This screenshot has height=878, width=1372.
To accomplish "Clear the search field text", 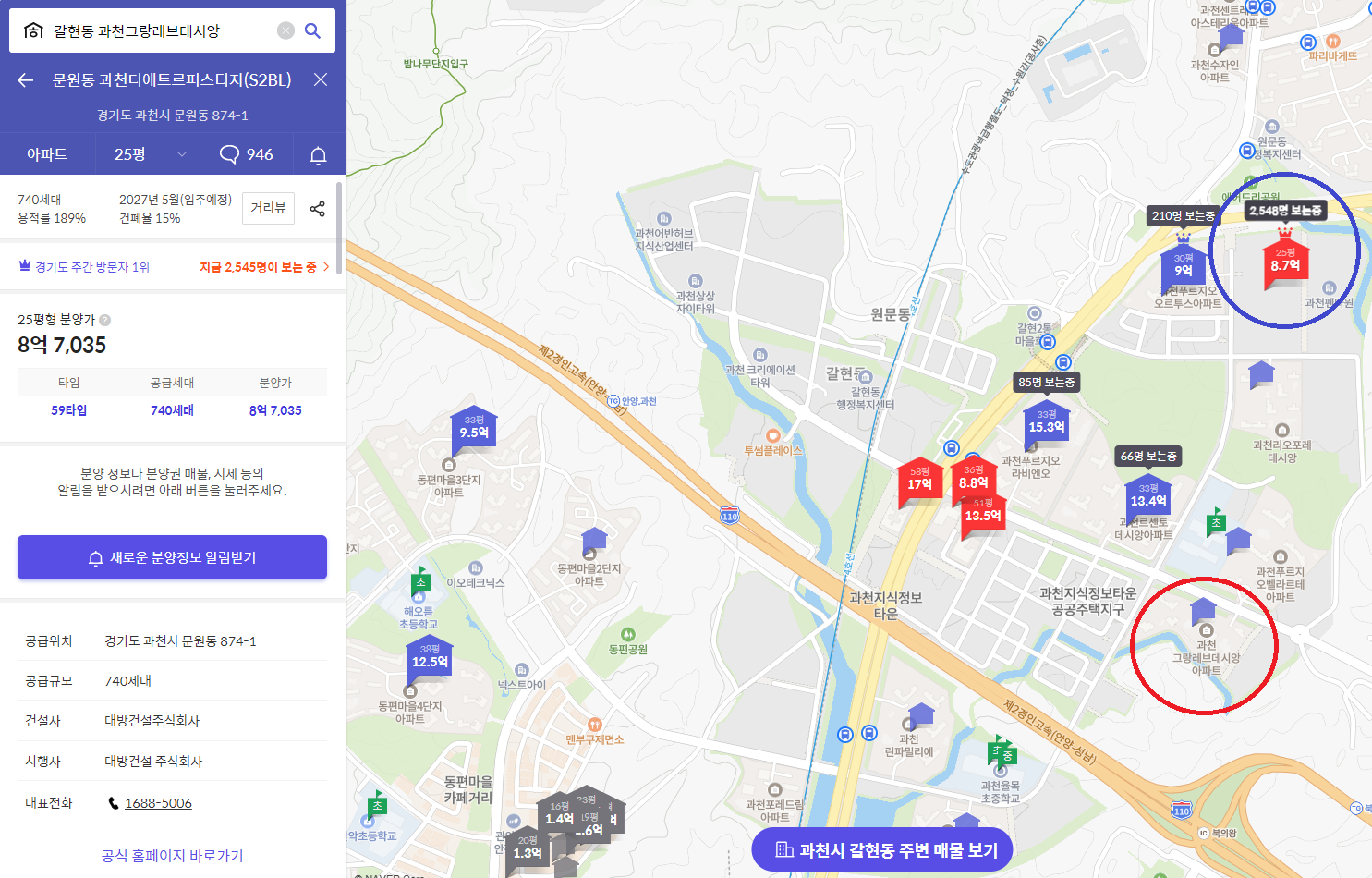I will point(286,30).
